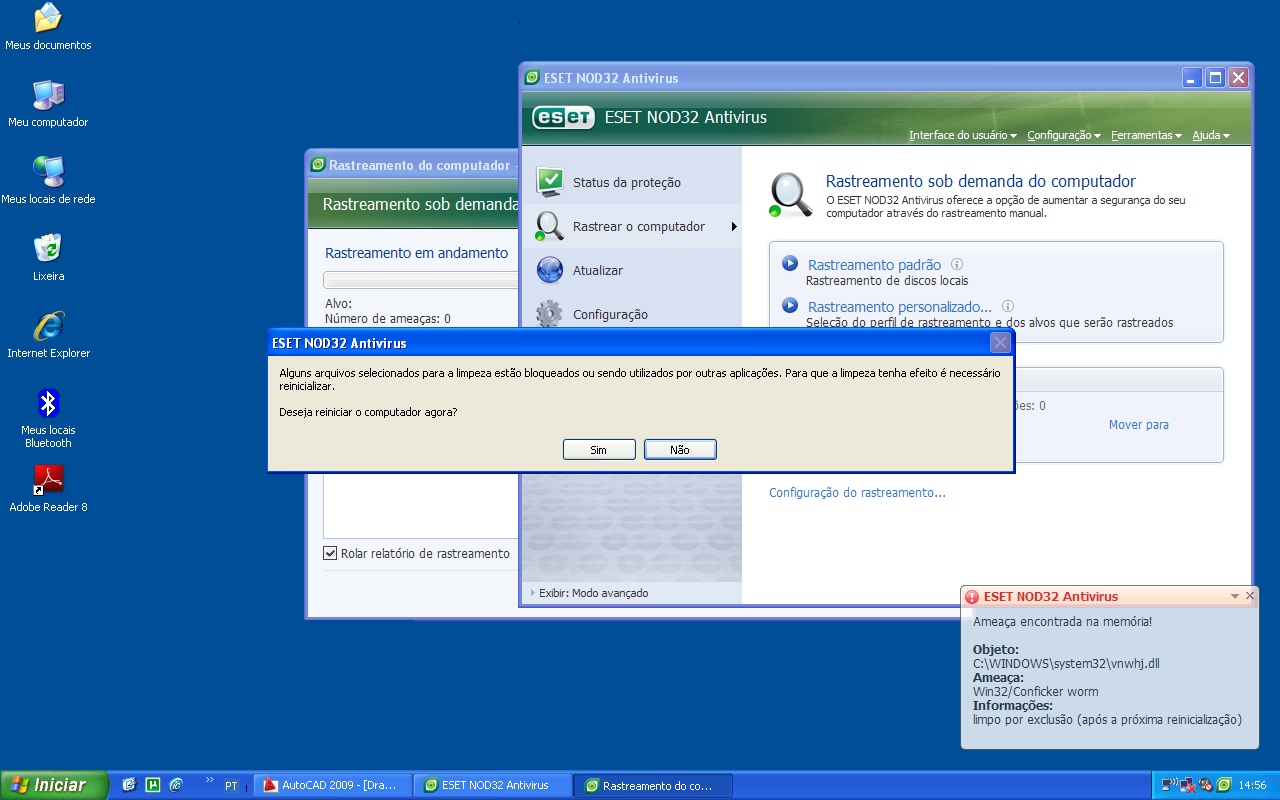Screen dimensions: 1280x800
Task: Open Rastrear o computador via magnifying glass icon
Action: tap(548, 226)
